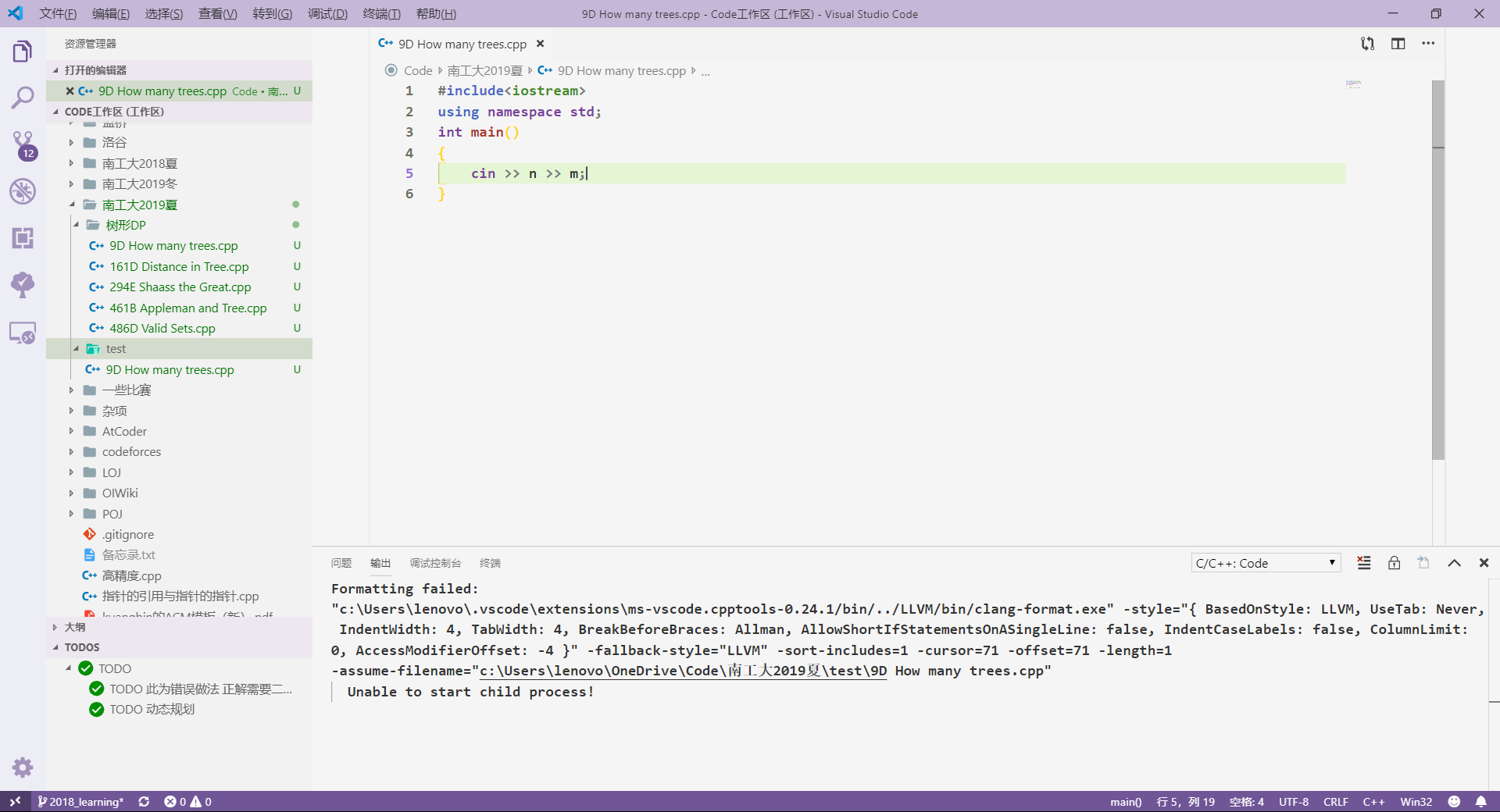Screen dimensions: 1500x812
Task: Click the editor vertical scrollbar
Action: click(x=1438, y=270)
